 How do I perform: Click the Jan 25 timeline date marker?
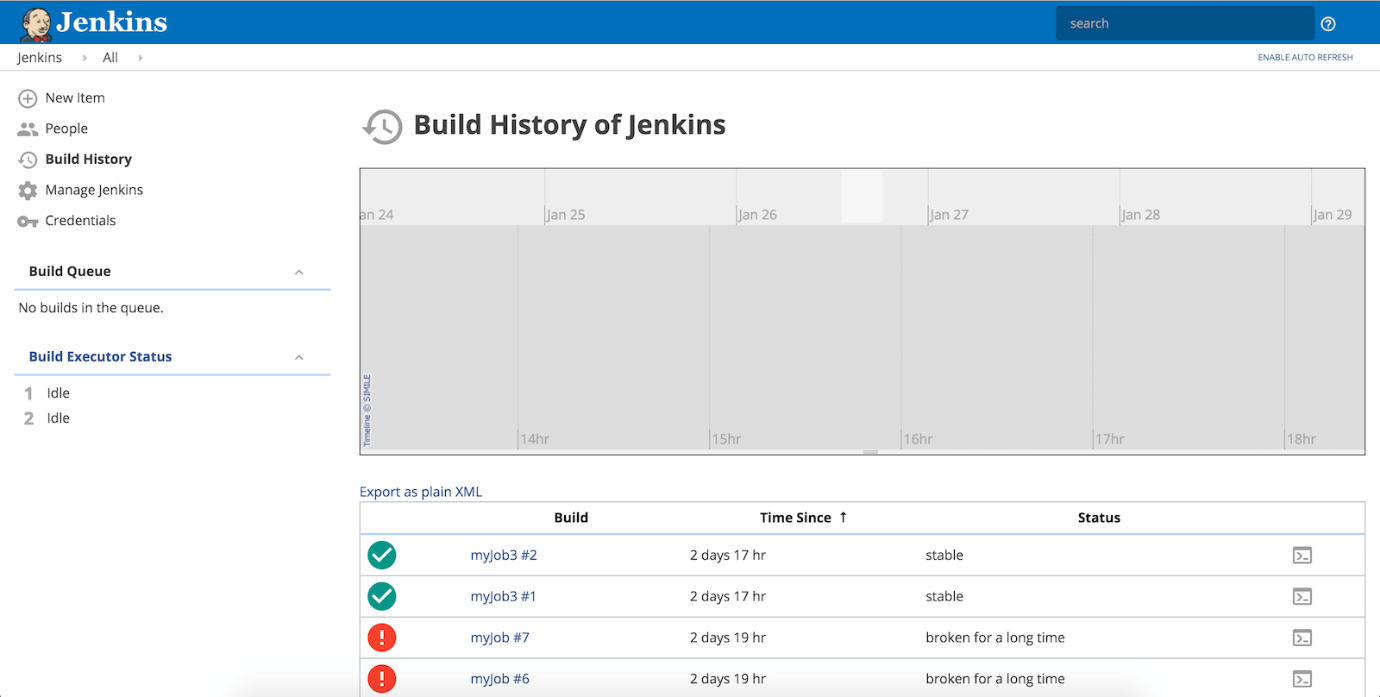click(565, 214)
